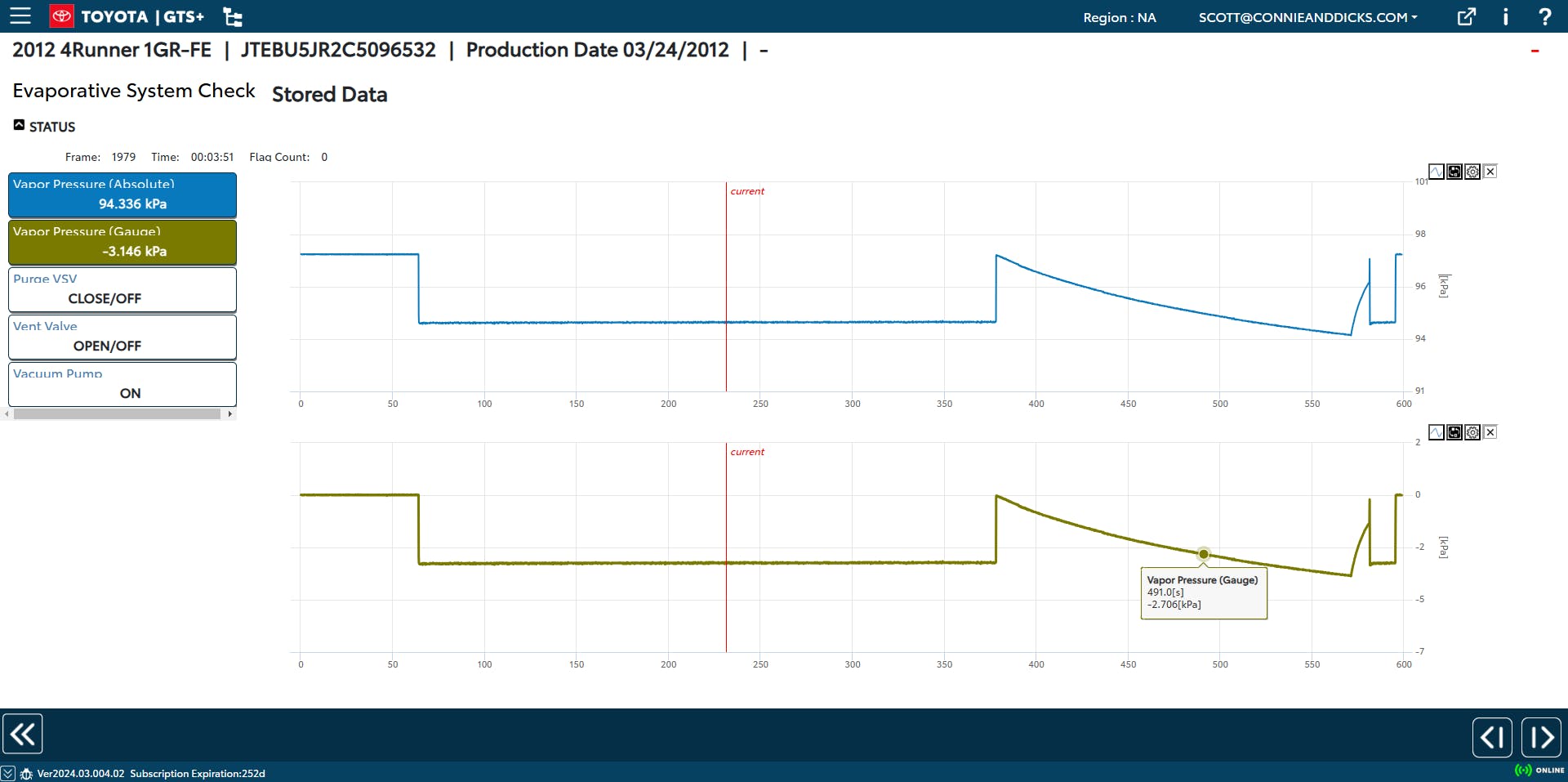Select the Region : NA menu item
The height and width of the screenshot is (782, 1568).
[x=1118, y=17]
